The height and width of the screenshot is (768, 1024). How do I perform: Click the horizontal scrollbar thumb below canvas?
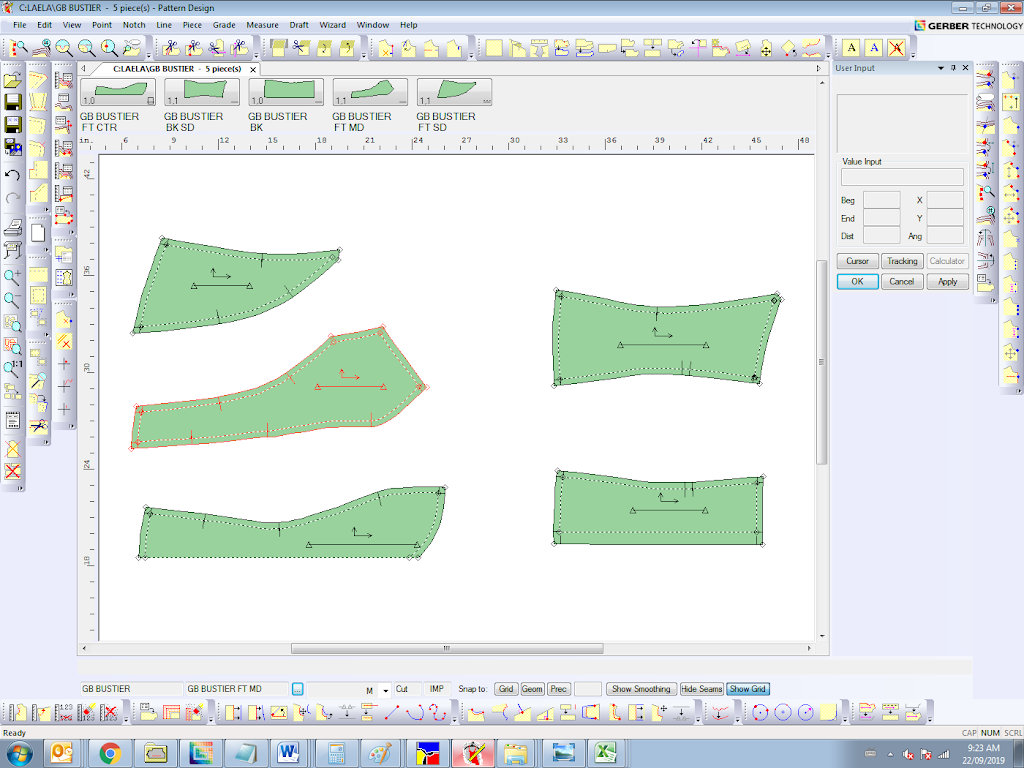click(x=447, y=648)
